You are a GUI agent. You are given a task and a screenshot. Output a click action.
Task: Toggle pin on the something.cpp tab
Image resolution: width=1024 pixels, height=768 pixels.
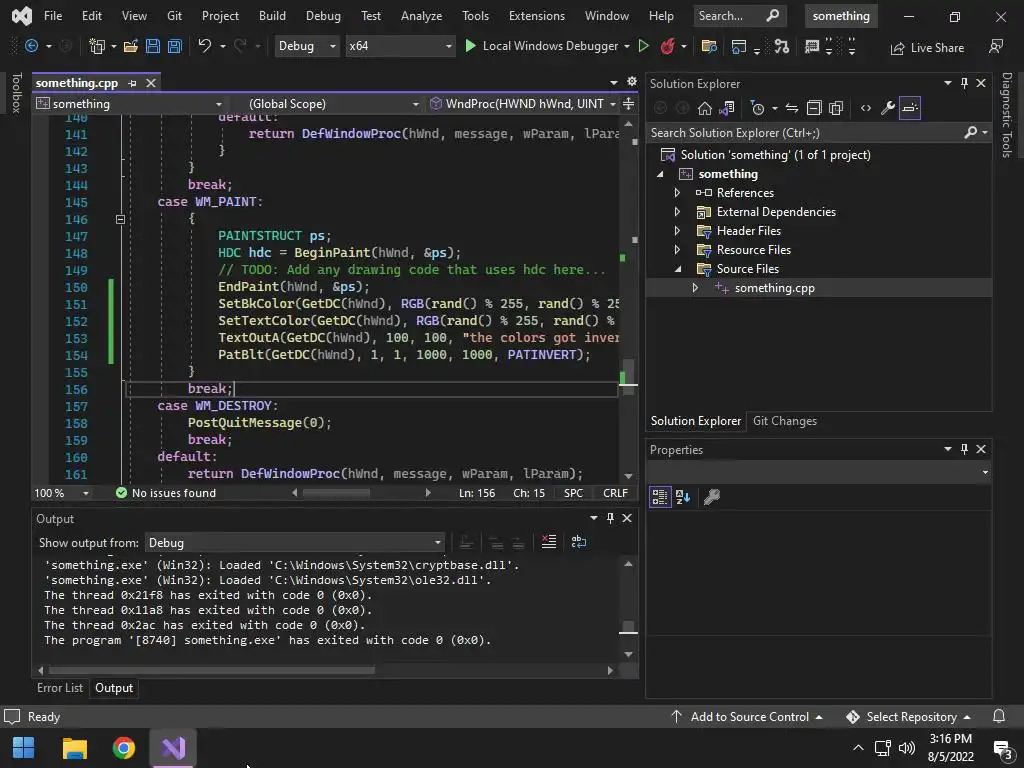point(133,83)
